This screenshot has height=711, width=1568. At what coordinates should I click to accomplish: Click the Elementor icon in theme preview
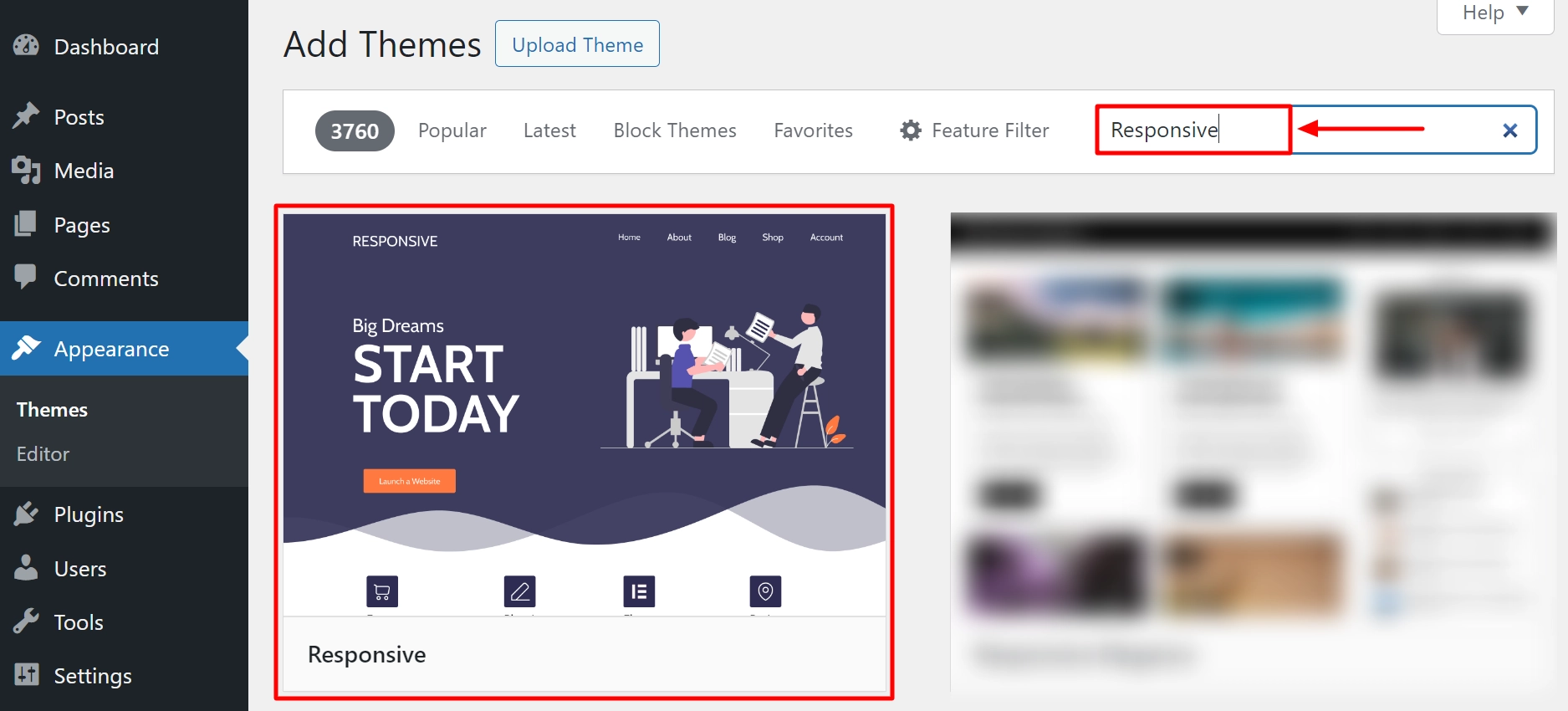(x=639, y=591)
